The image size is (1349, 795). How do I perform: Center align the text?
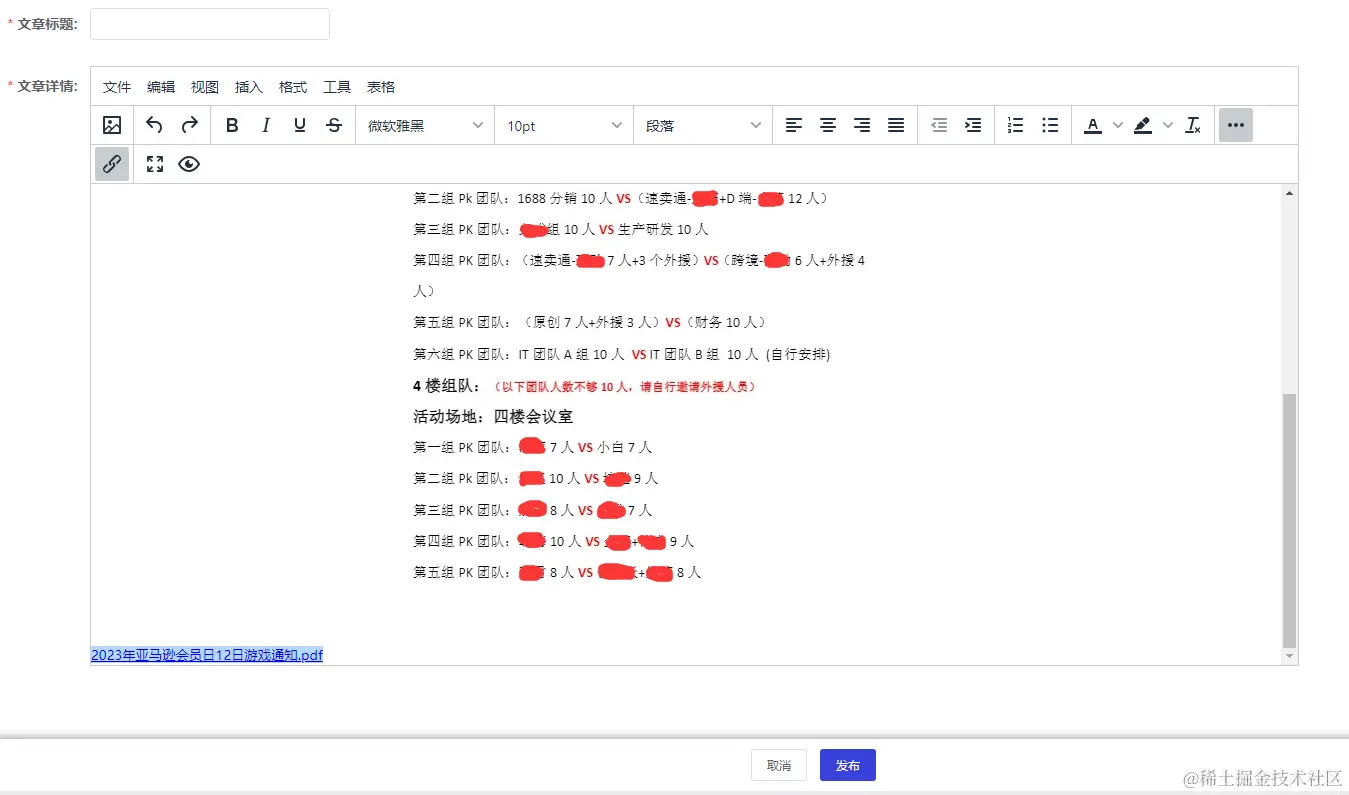tap(828, 125)
